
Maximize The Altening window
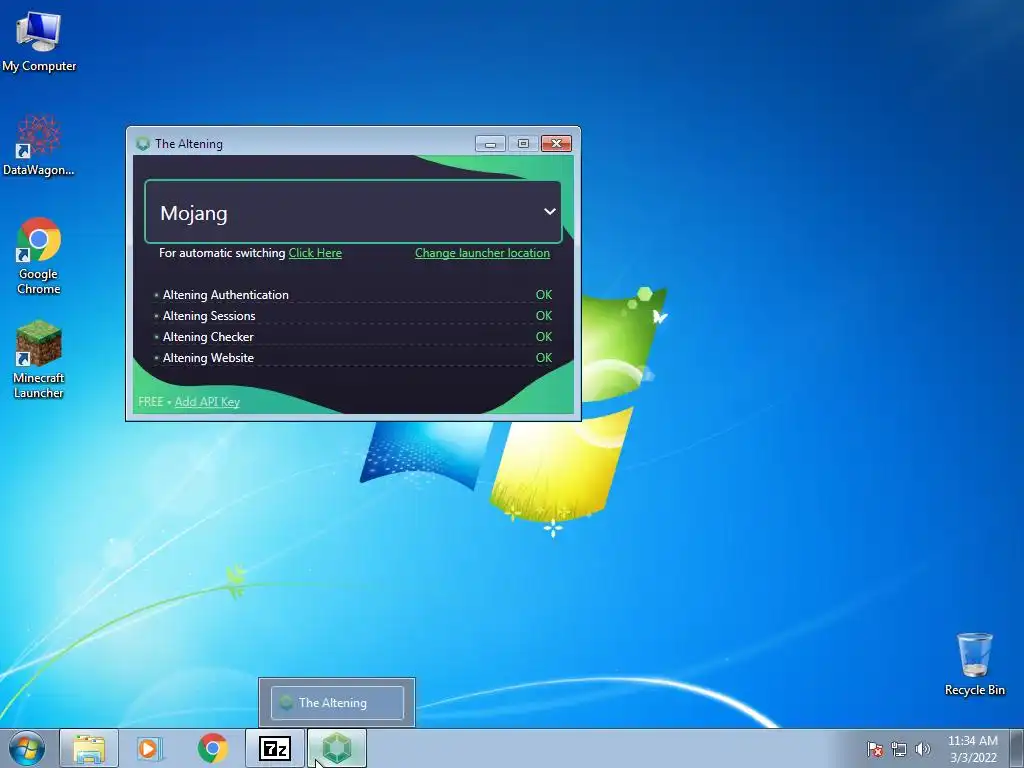pyautogui.click(x=523, y=144)
